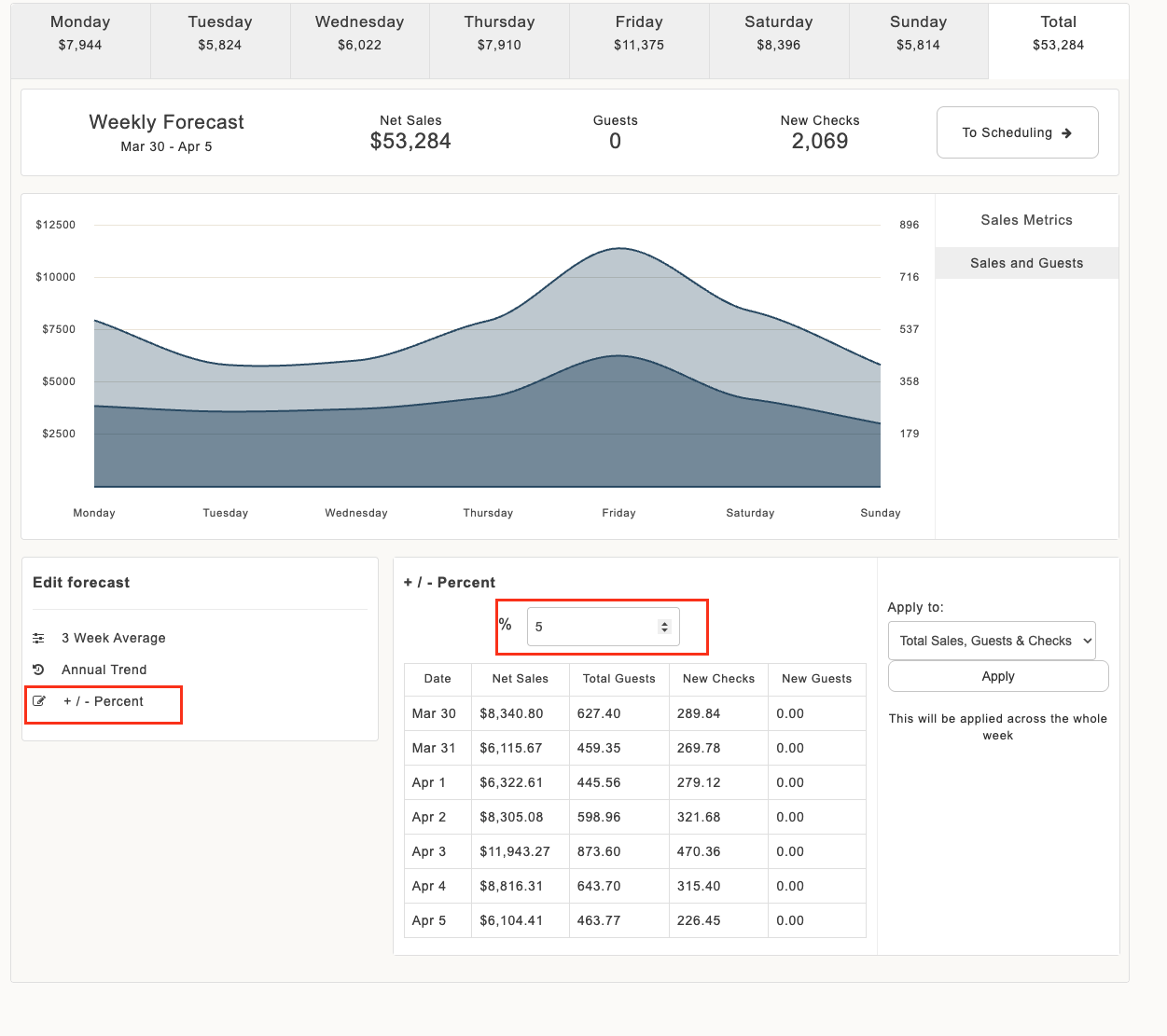The height and width of the screenshot is (1036, 1167).
Task: Click the Friday peak on the sales chart
Action: [620, 249]
